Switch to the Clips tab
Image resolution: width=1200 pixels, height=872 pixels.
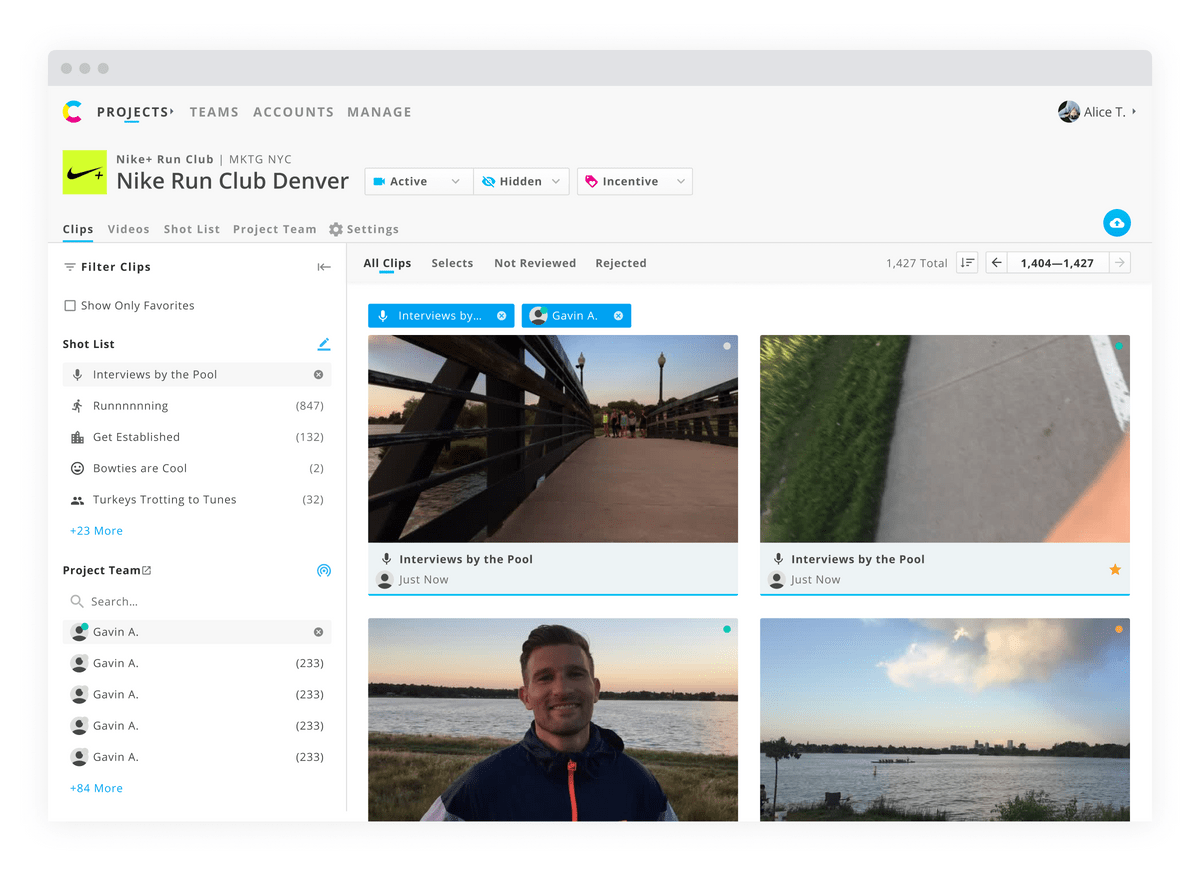78,229
